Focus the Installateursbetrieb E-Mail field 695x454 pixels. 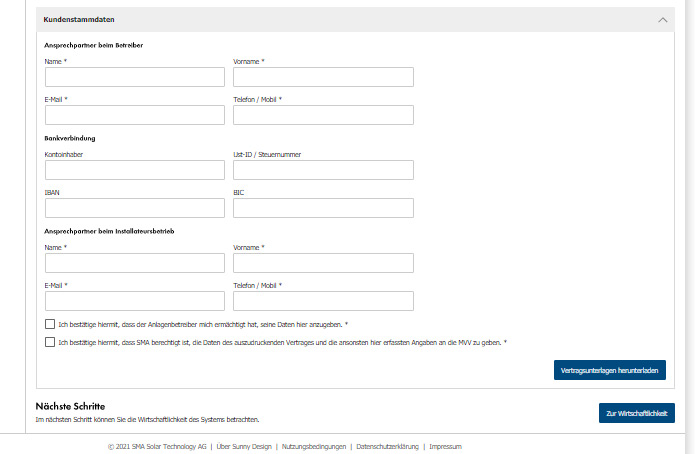[x=135, y=301]
